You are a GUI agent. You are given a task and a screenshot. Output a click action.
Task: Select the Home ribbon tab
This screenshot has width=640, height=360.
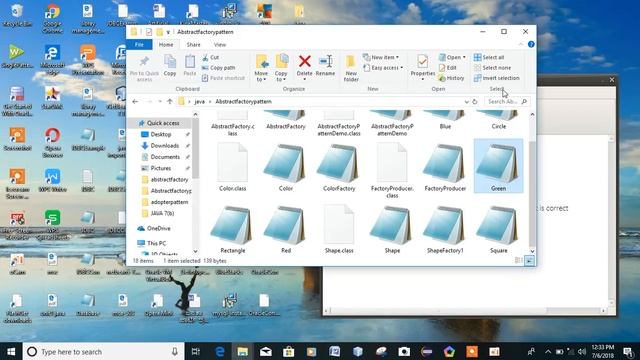pyautogui.click(x=166, y=44)
